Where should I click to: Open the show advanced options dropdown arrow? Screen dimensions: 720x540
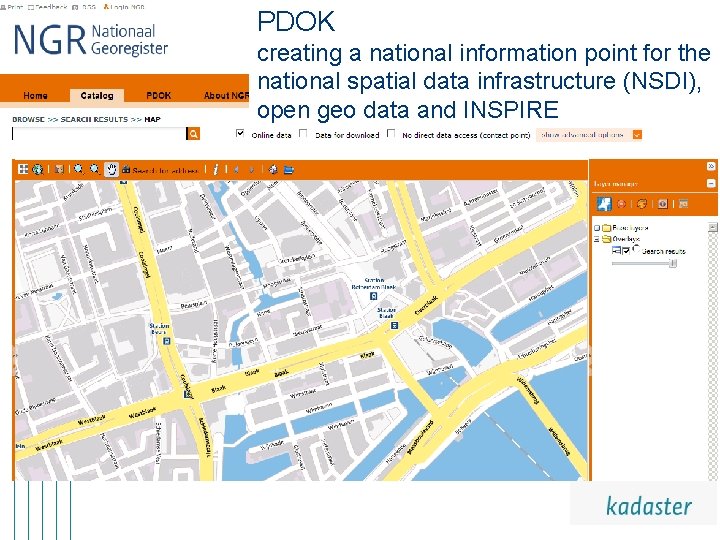[637, 135]
